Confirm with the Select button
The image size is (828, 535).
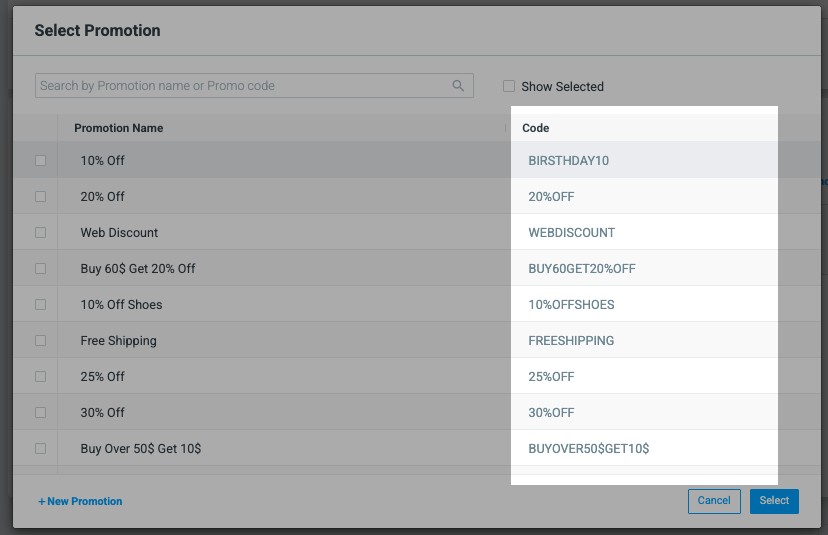coord(774,501)
